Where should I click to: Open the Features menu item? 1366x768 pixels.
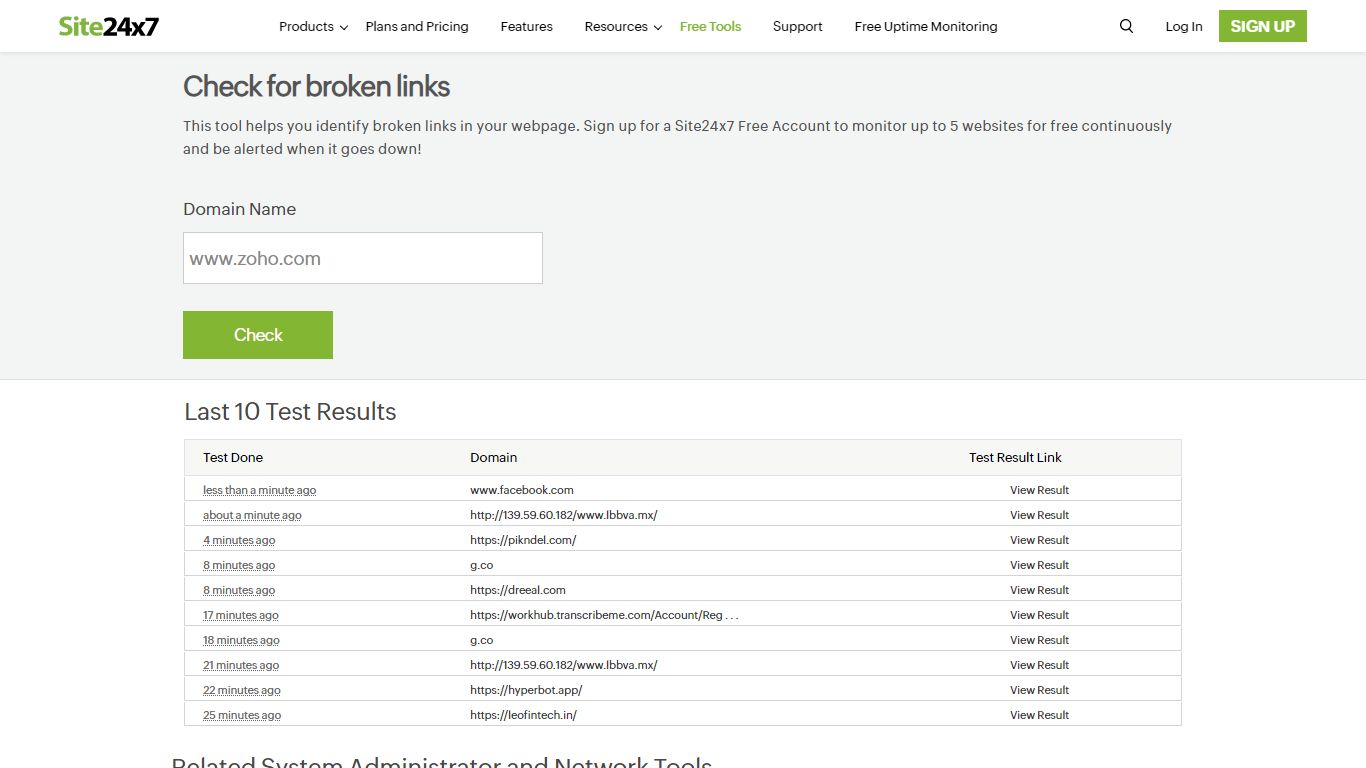coord(526,27)
